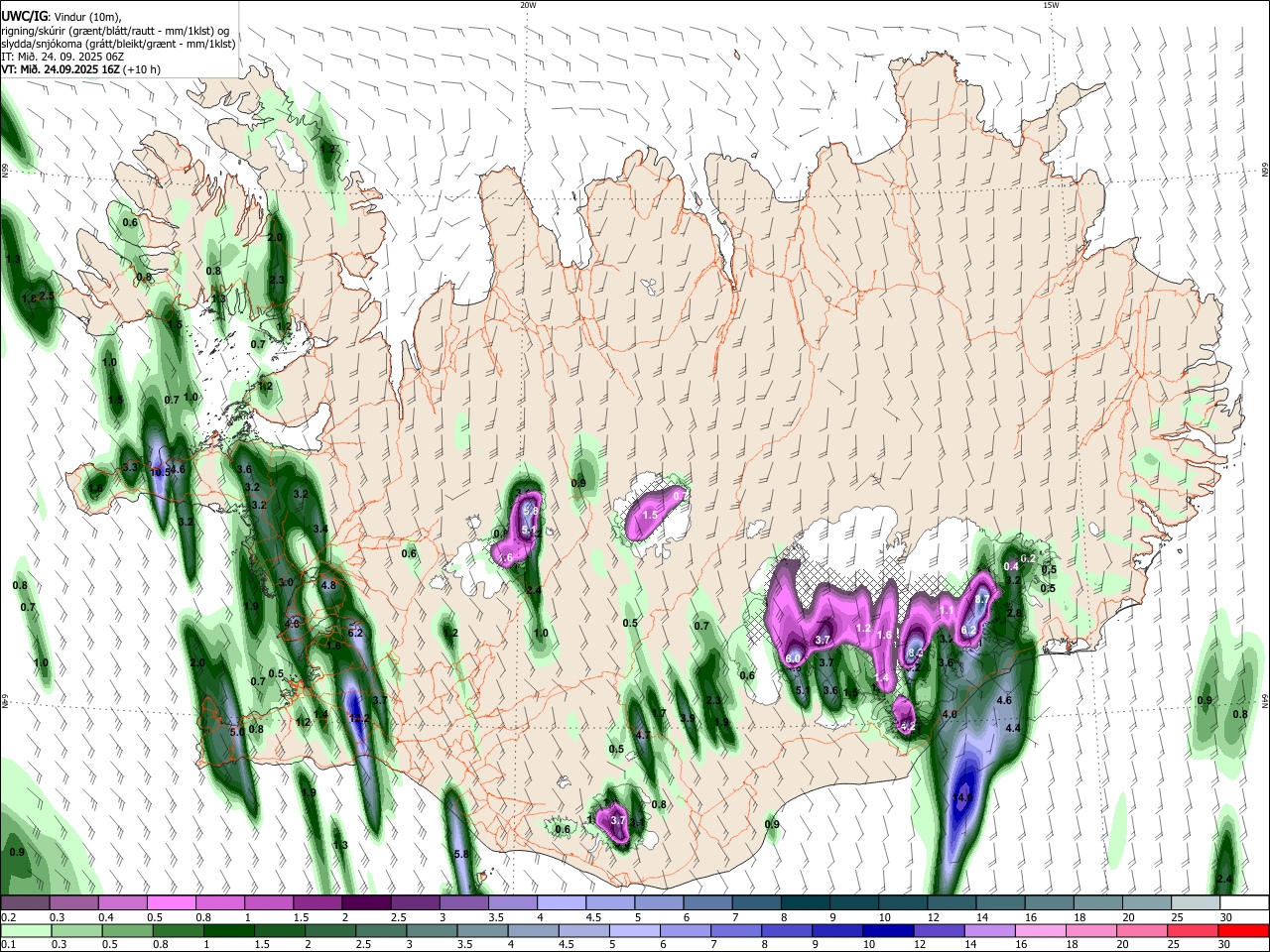Click the "0.2" label starting the upper legend
Image resolution: width=1270 pixels, height=952 pixels.
[8, 917]
